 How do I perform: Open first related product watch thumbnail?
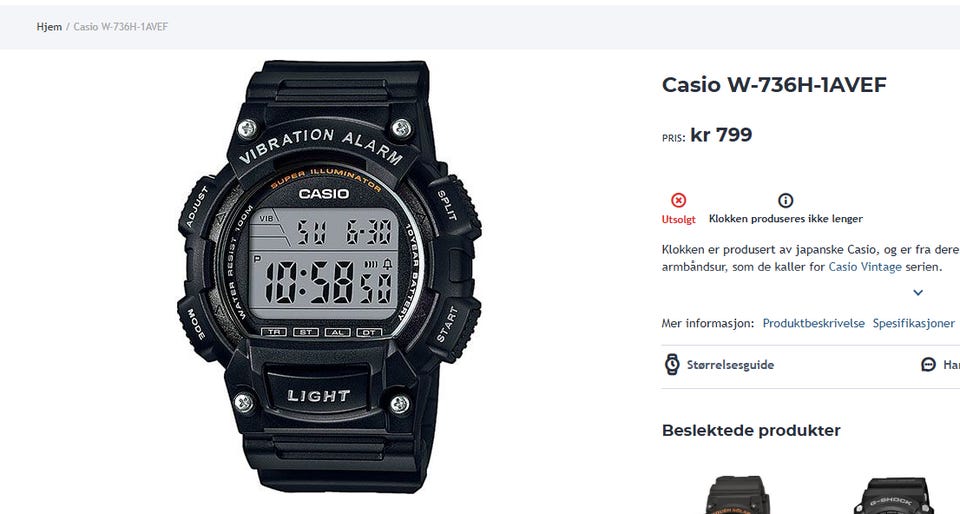(x=738, y=495)
